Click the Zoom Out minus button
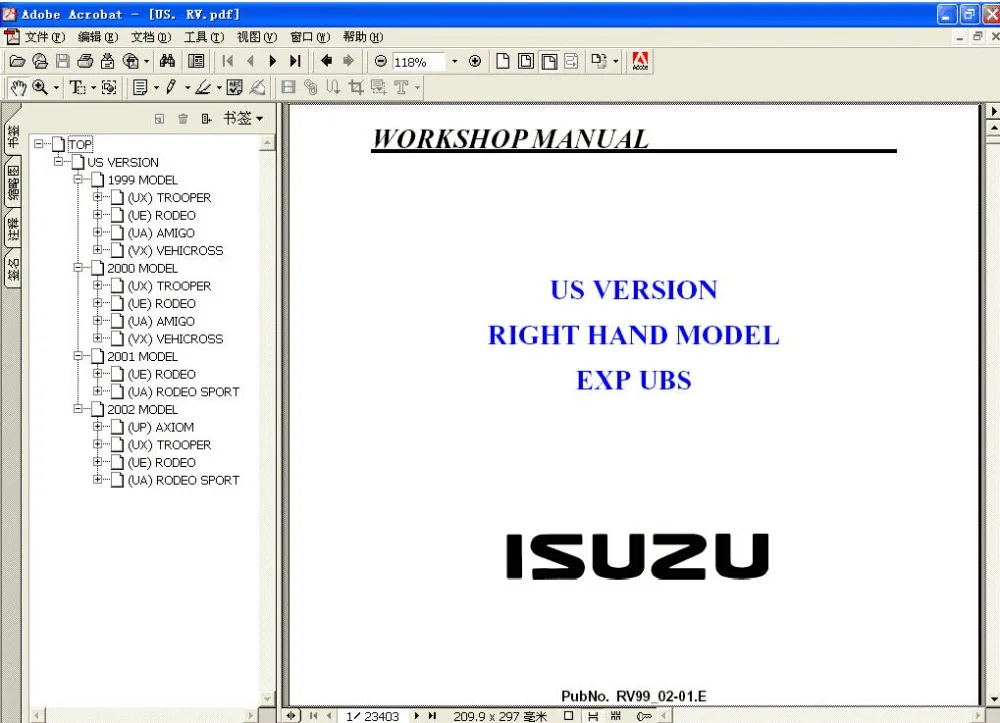This screenshot has width=1000, height=723. [381, 61]
